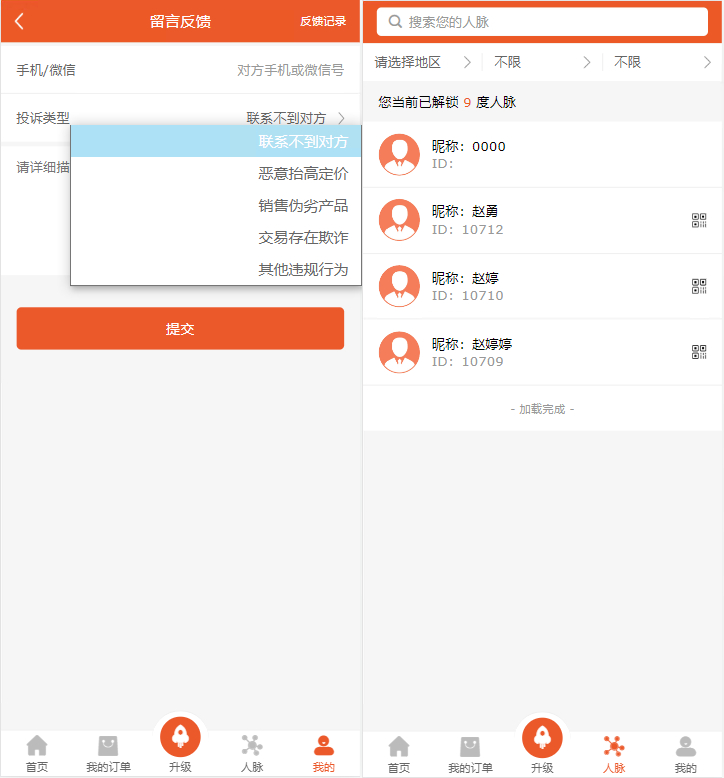Select 恶意抬高定价 from the complaint list

tap(303, 174)
